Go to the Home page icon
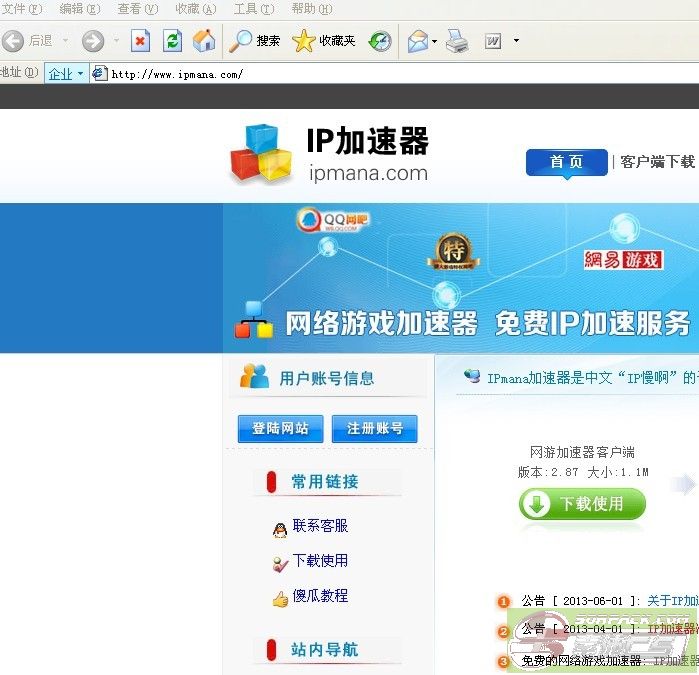 [204, 41]
